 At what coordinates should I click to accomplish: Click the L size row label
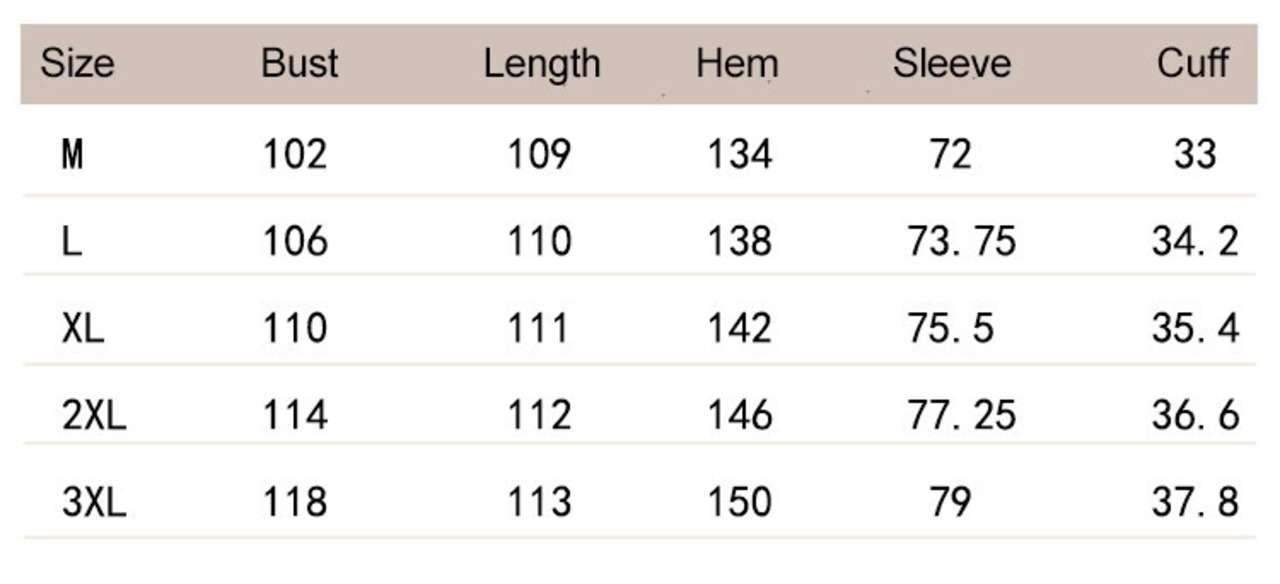click(x=71, y=241)
